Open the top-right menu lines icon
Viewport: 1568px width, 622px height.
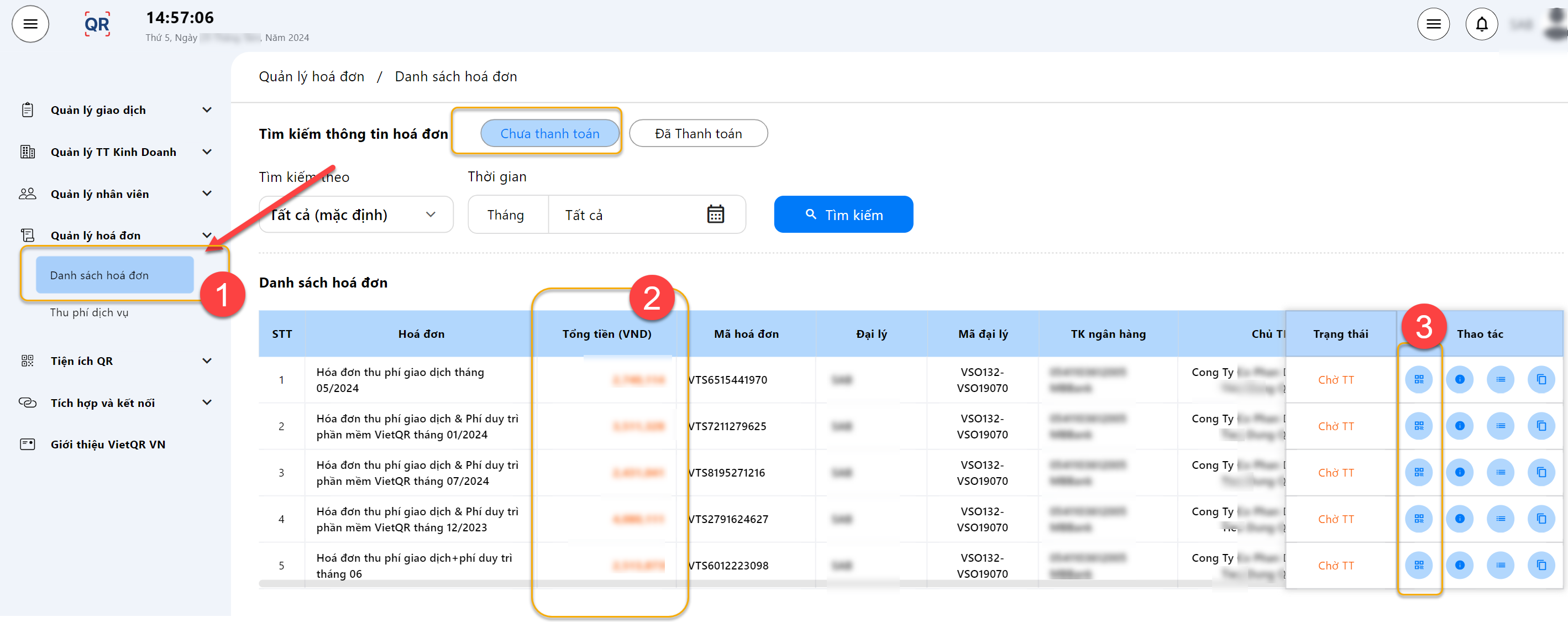1433,24
